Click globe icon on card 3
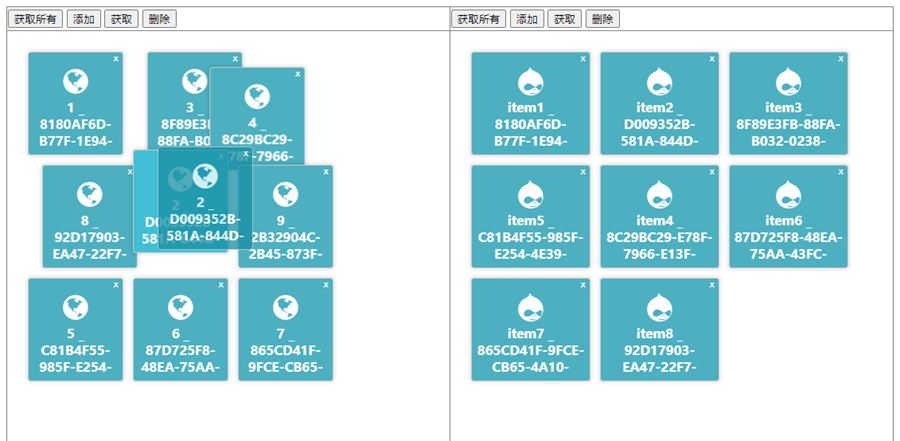The image size is (900, 441). pos(195,82)
